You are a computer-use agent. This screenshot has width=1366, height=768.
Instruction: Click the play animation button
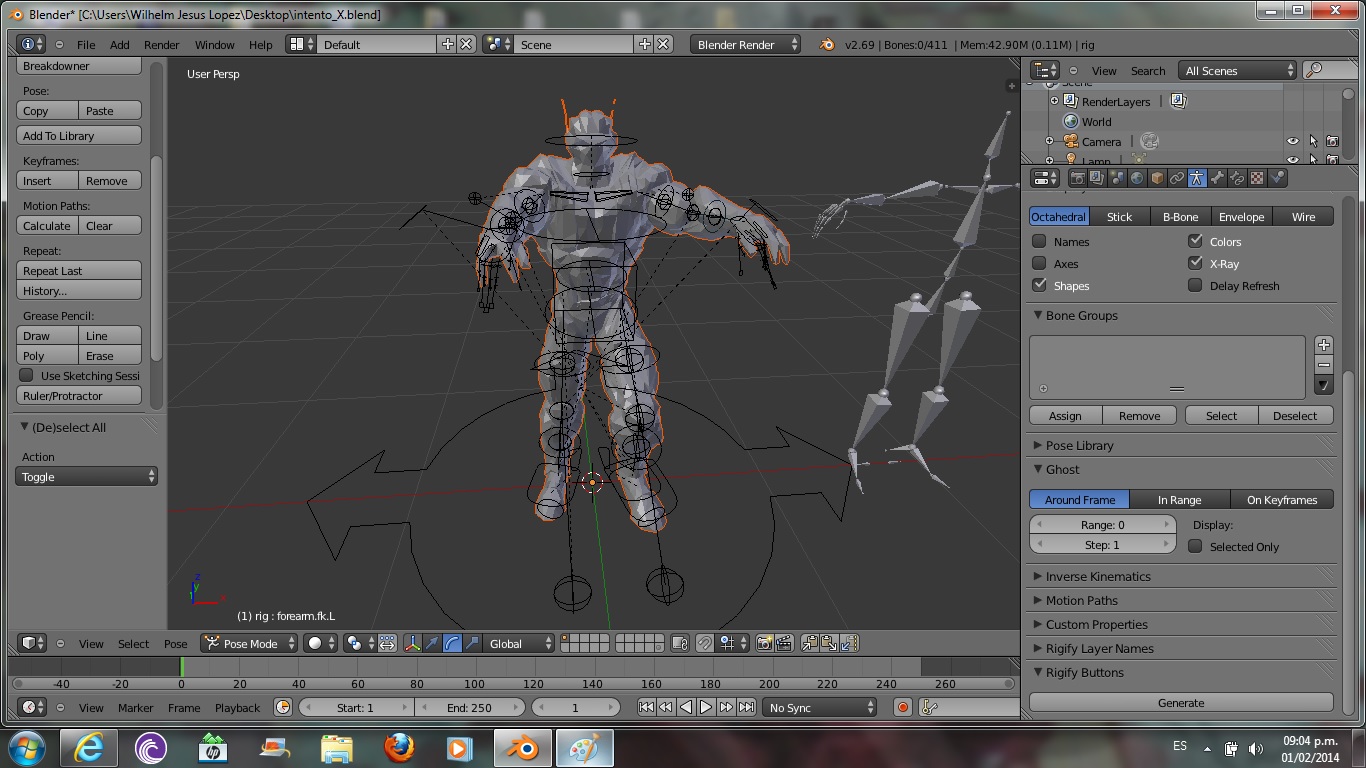pyautogui.click(x=706, y=707)
